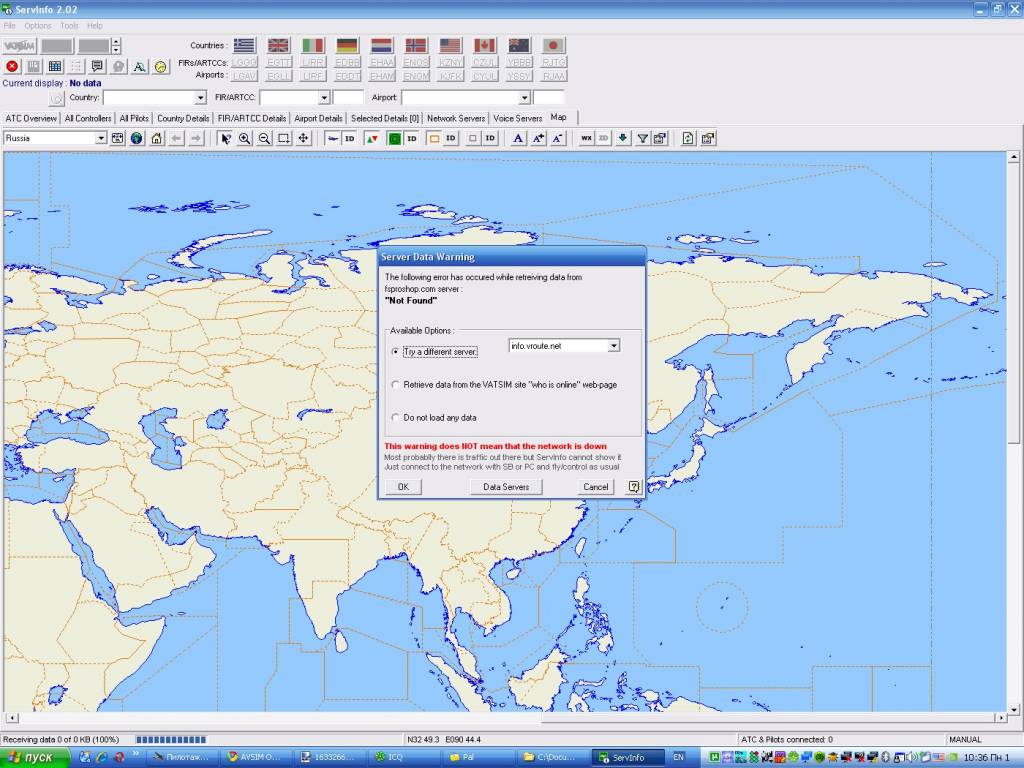The height and width of the screenshot is (768, 1024).
Task: Click the home icon in map toolbar
Action: tap(157, 138)
